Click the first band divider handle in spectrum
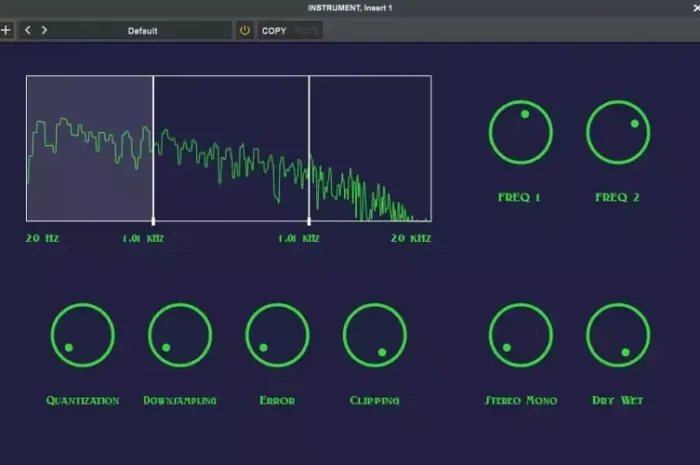Viewport: 700px width, 465px height. pyautogui.click(x=153, y=220)
